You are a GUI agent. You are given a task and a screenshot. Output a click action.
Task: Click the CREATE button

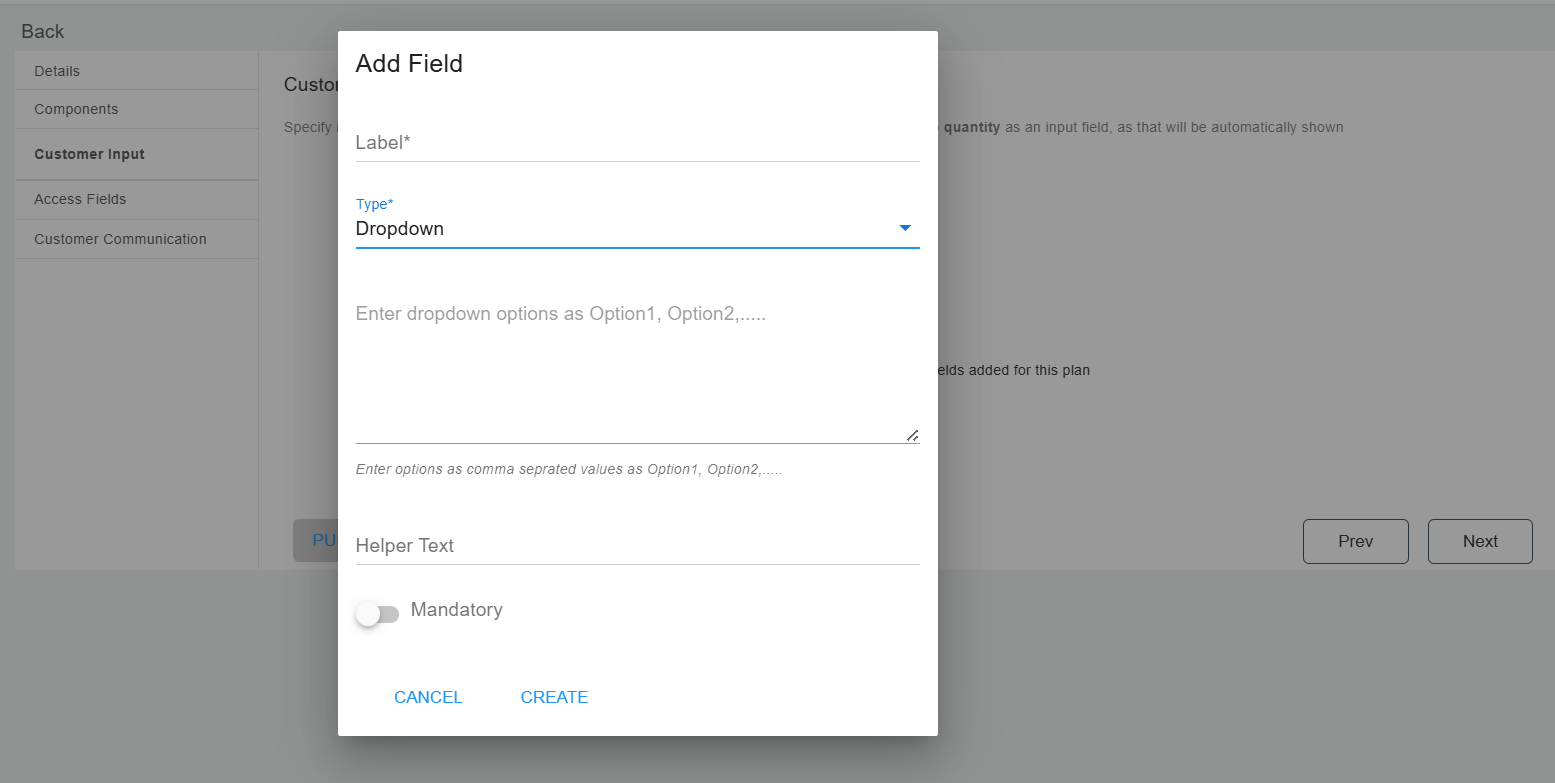tap(554, 697)
